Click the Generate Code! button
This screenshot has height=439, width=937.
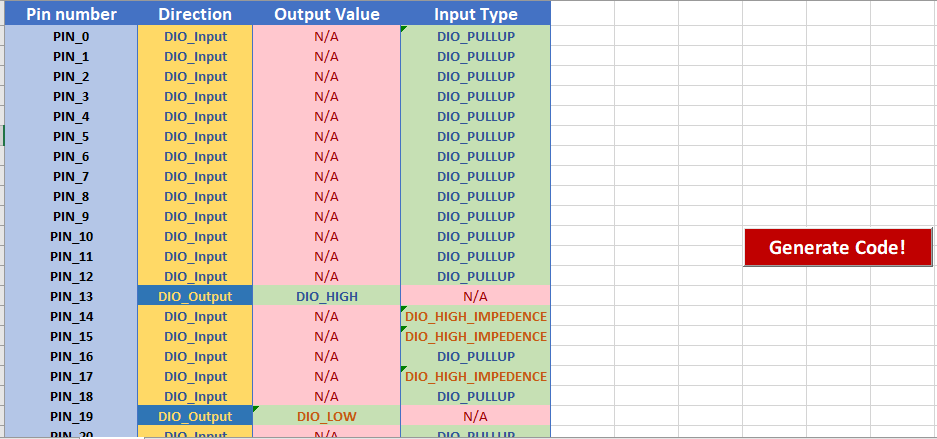pyautogui.click(x=837, y=247)
